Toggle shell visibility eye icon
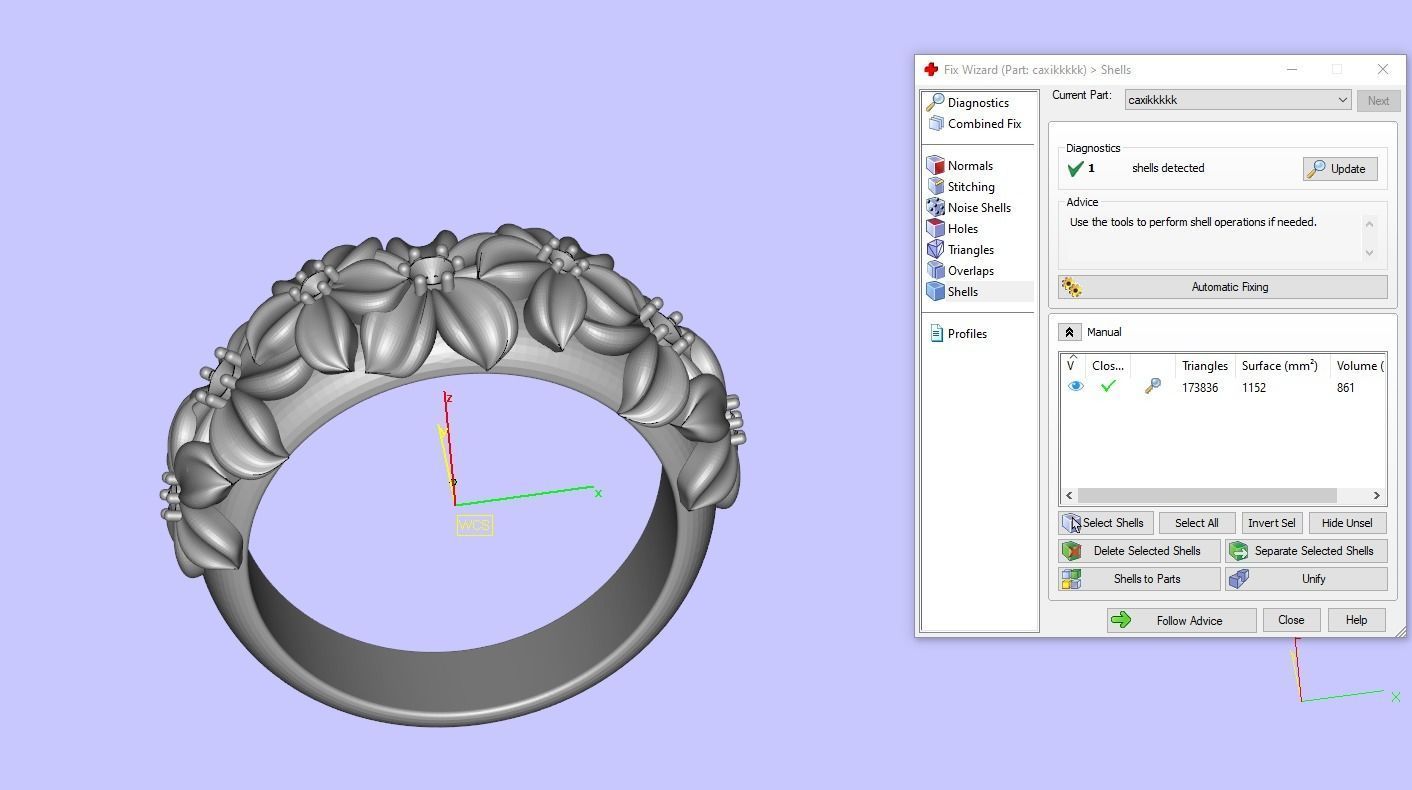This screenshot has height=790, width=1412. pos(1076,387)
